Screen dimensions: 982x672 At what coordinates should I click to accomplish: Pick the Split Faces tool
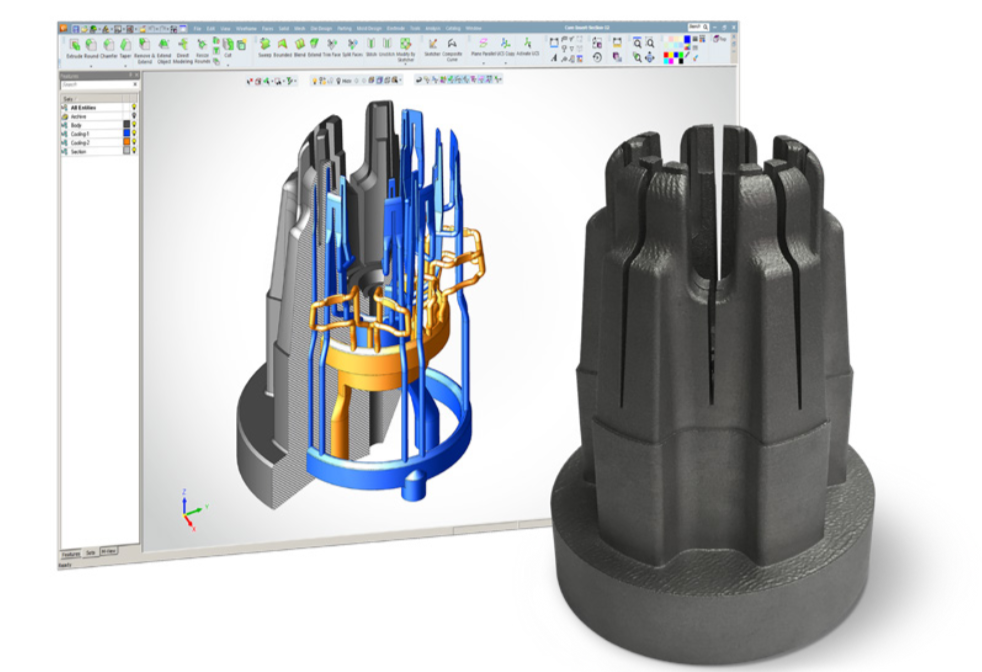point(352,44)
